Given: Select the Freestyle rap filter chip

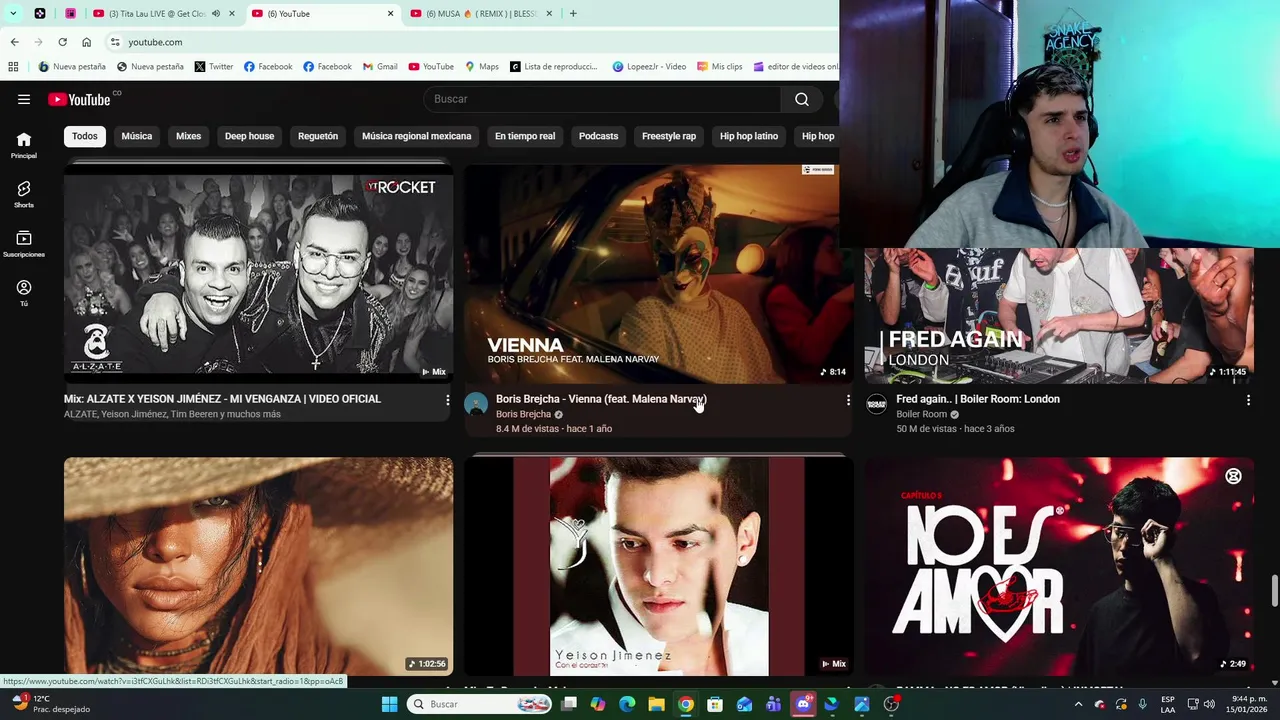Looking at the screenshot, I should coord(669,136).
